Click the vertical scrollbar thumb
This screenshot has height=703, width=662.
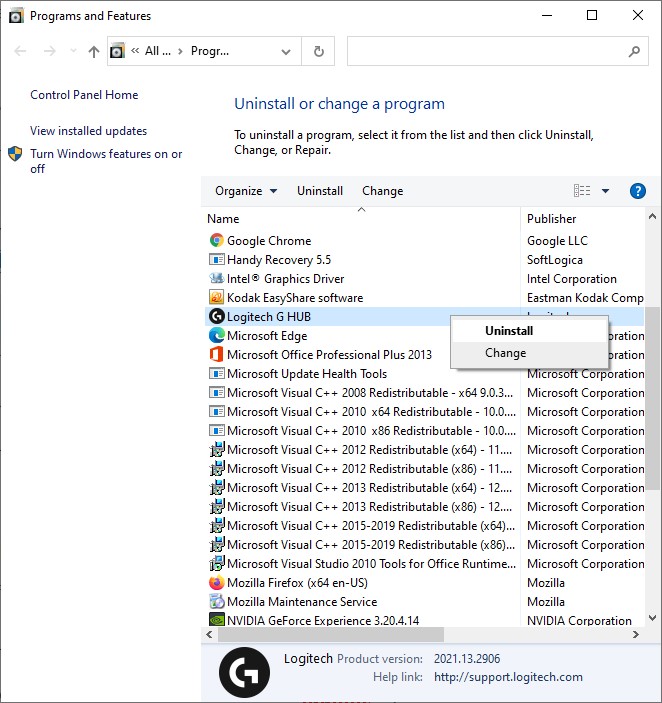pyautogui.click(x=652, y=399)
